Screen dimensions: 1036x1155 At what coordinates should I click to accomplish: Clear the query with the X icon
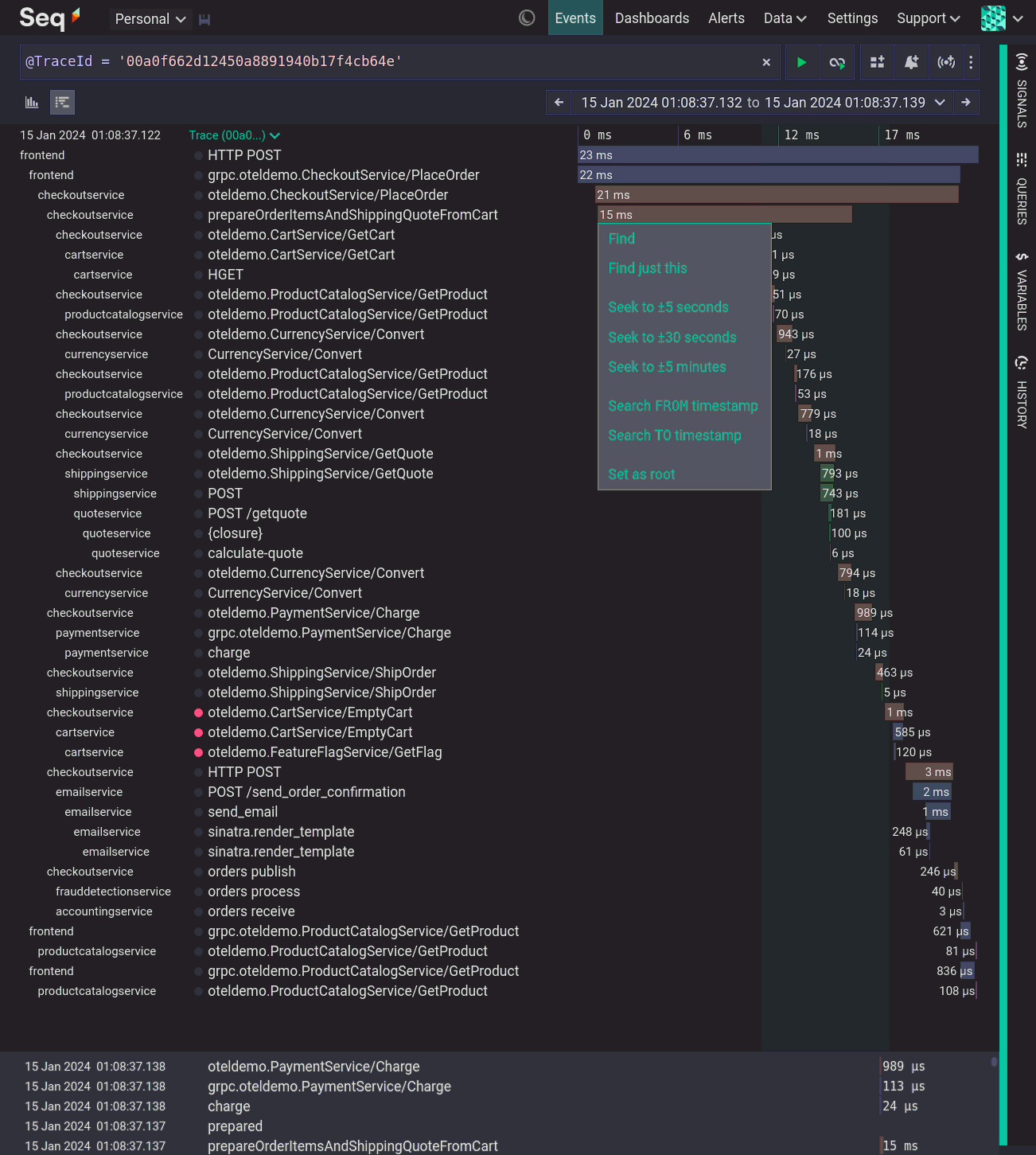coord(766,62)
